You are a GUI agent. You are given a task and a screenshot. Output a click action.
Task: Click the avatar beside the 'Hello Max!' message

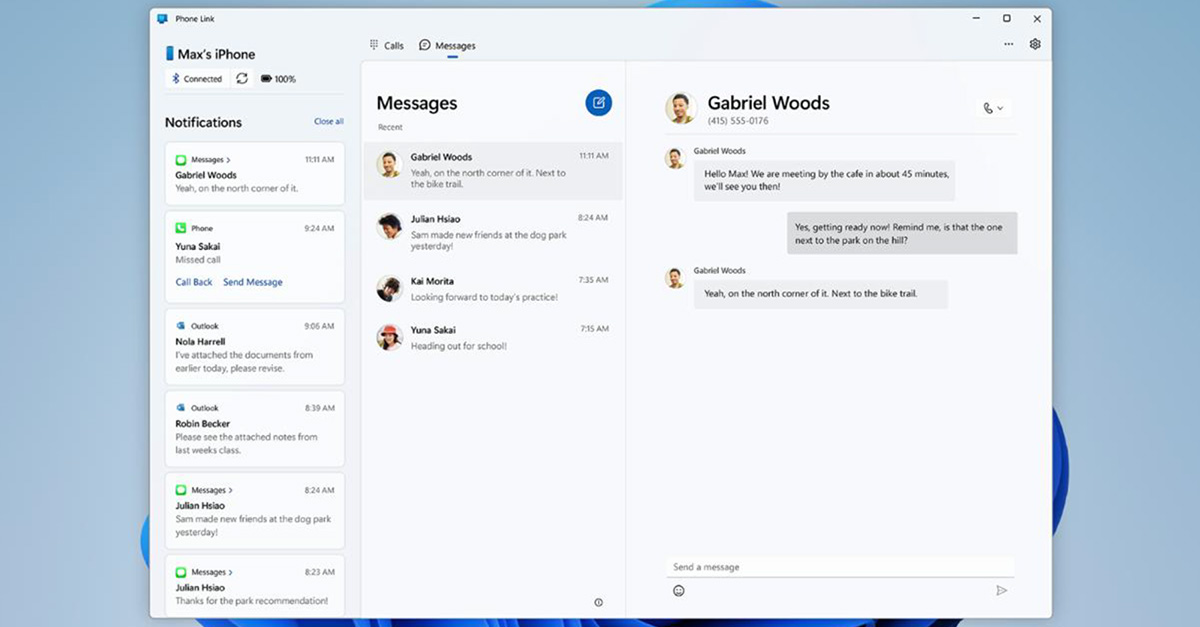[675, 158]
